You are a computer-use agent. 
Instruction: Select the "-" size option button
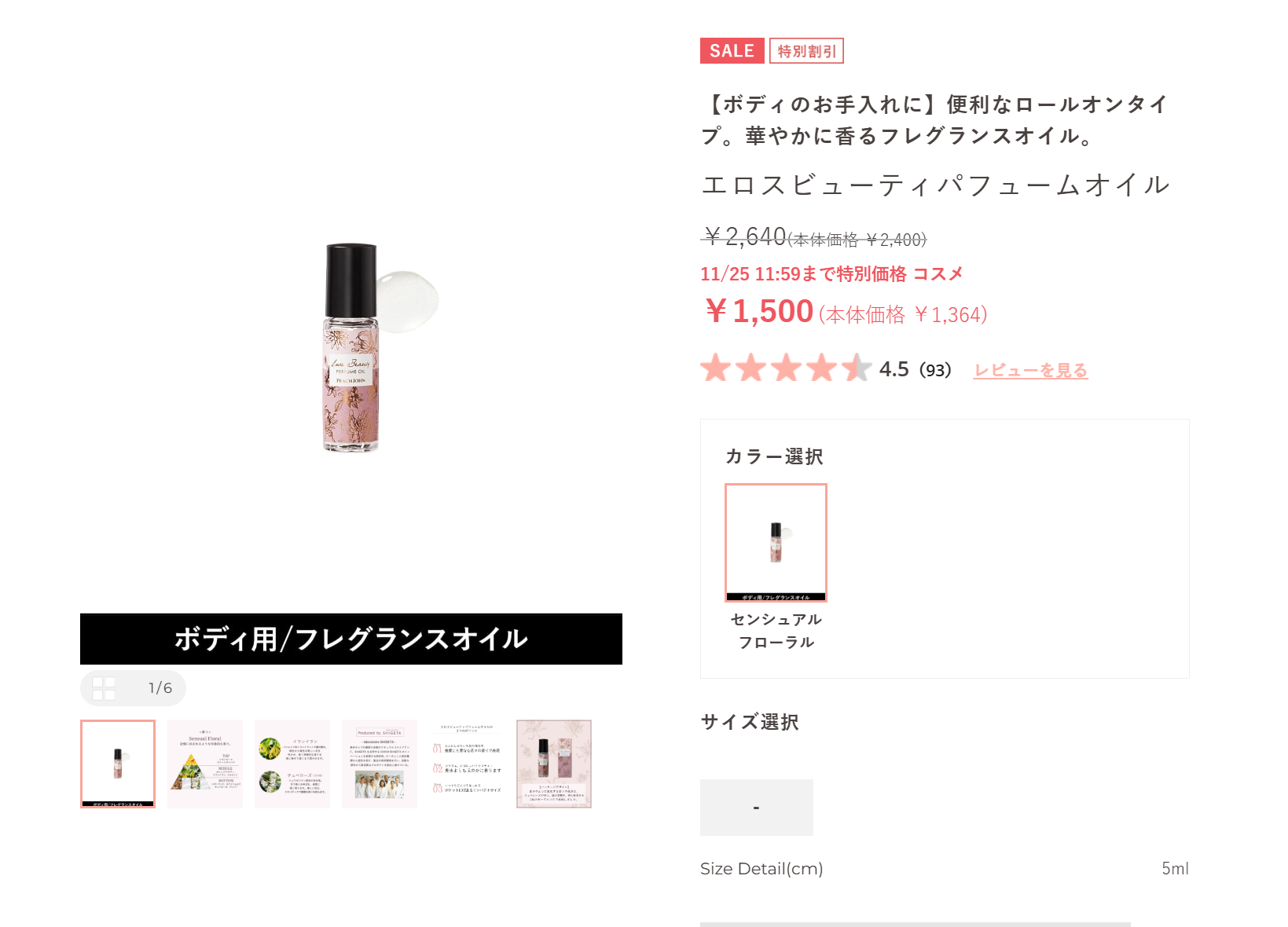(x=757, y=808)
